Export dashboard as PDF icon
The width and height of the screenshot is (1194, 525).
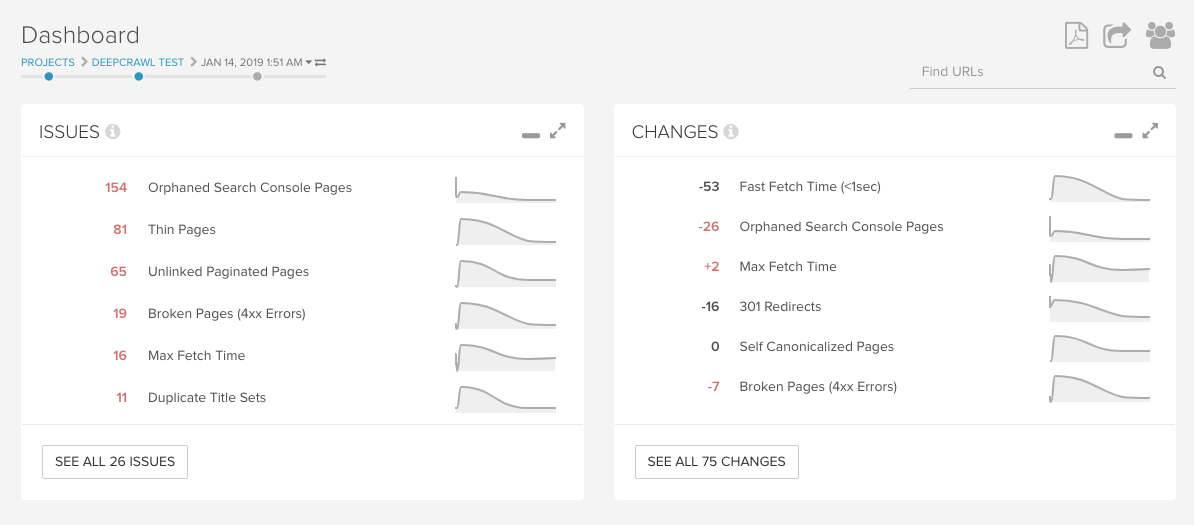pyautogui.click(x=1076, y=35)
